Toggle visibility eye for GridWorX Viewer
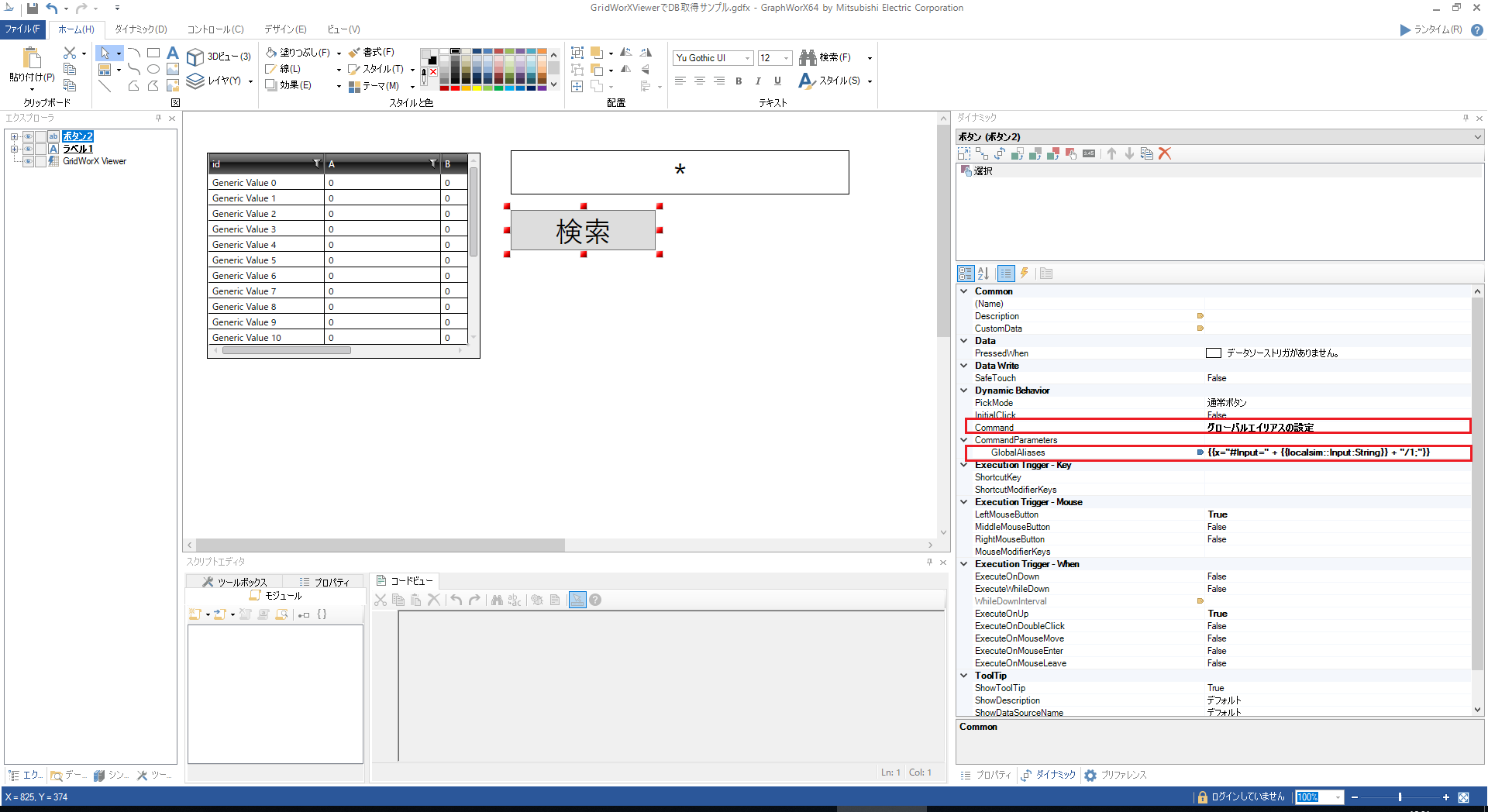Image resolution: width=1488 pixels, height=812 pixels. [x=28, y=161]
